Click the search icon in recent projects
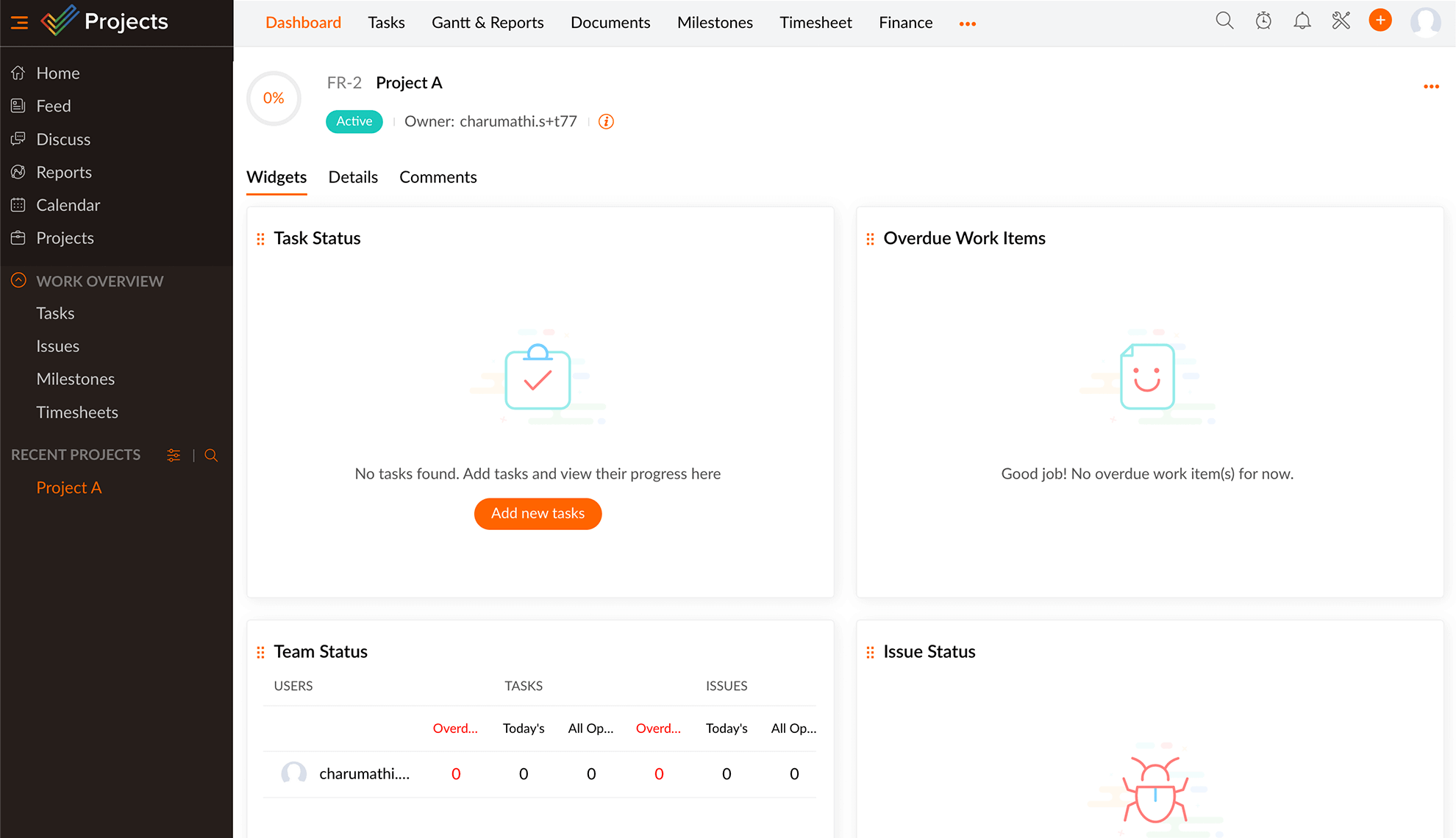 tap(211, 455)
